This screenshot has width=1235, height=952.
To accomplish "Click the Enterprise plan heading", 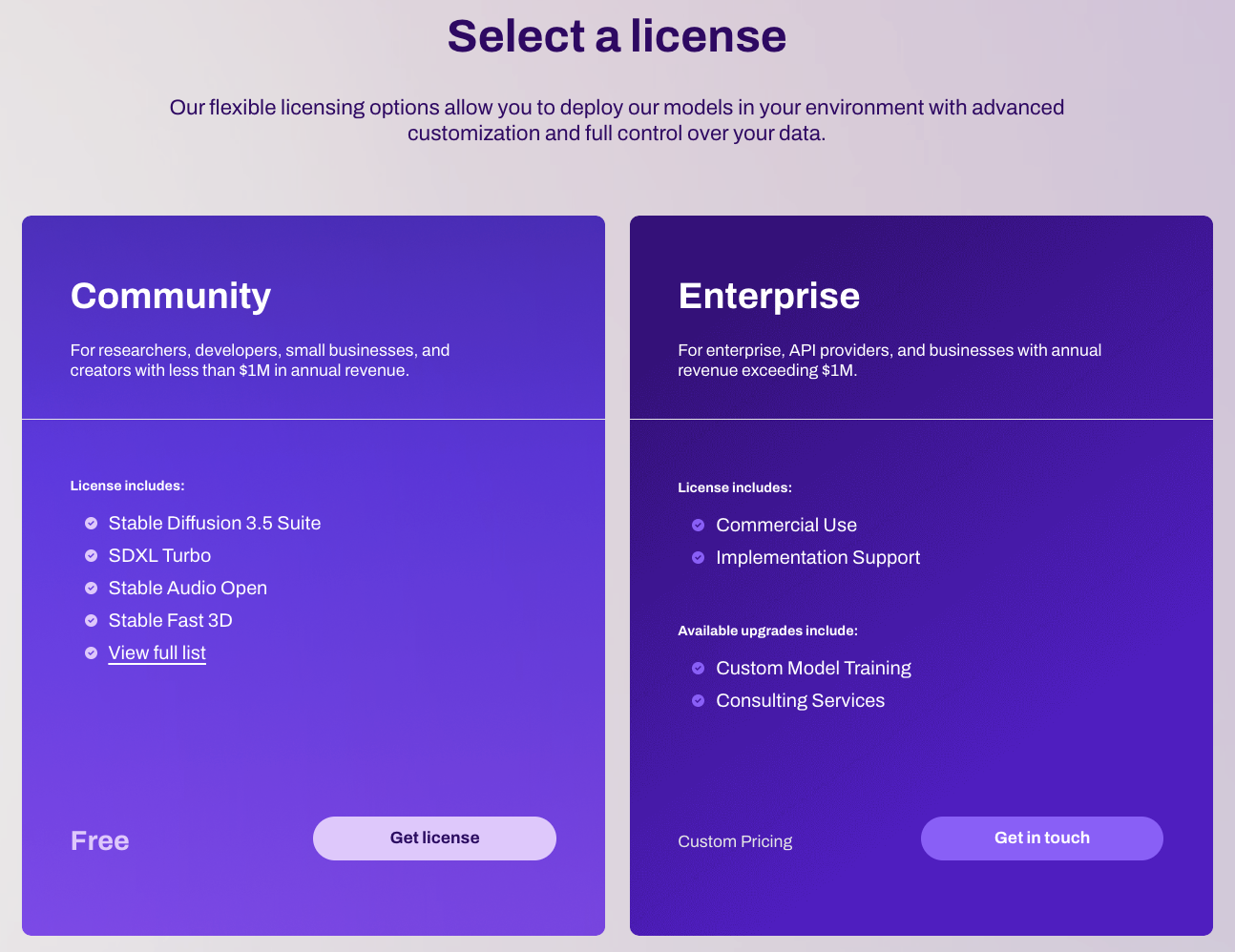I will point(769,296).
